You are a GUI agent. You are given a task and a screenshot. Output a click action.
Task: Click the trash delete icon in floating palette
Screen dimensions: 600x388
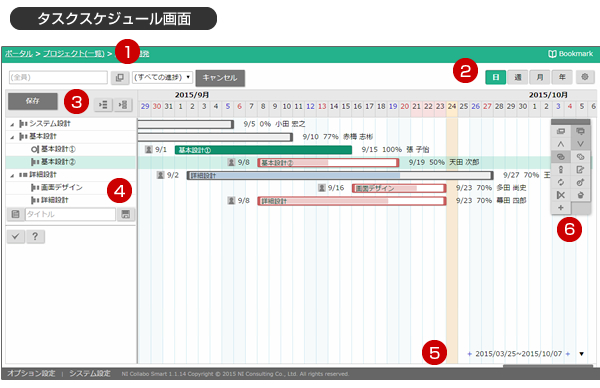[580, 195]
